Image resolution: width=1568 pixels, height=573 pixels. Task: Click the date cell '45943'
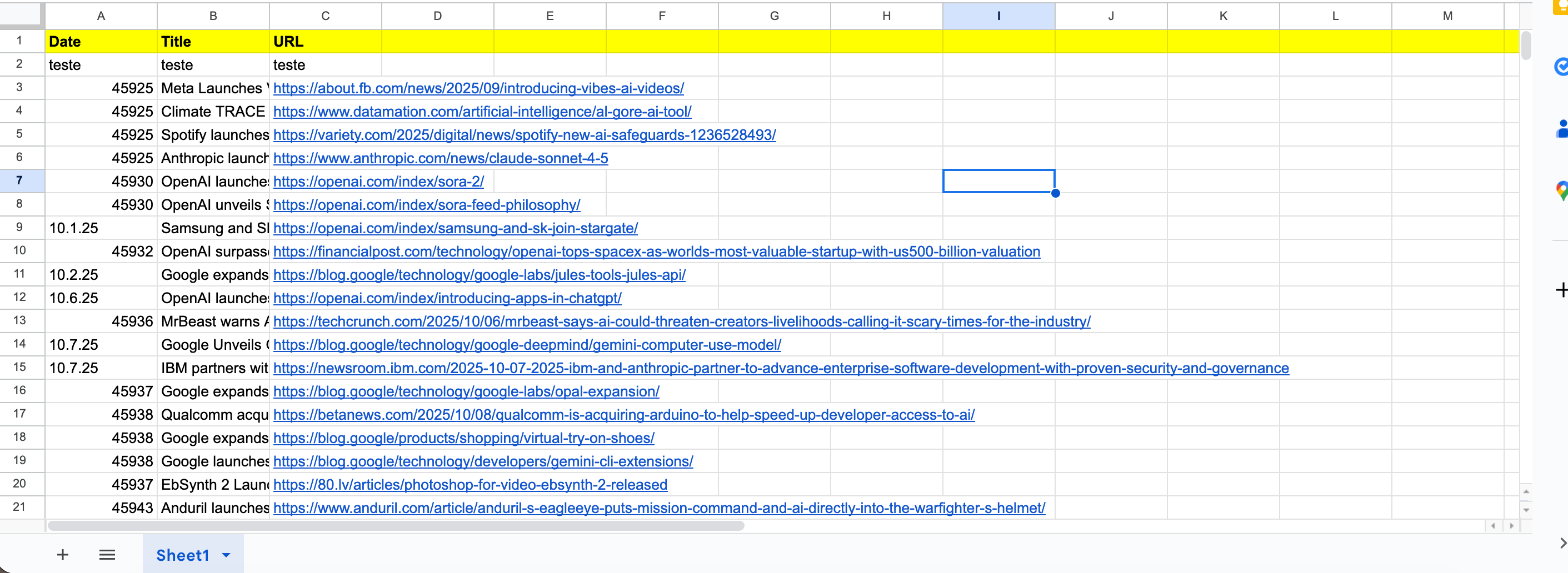coord(101,508)
